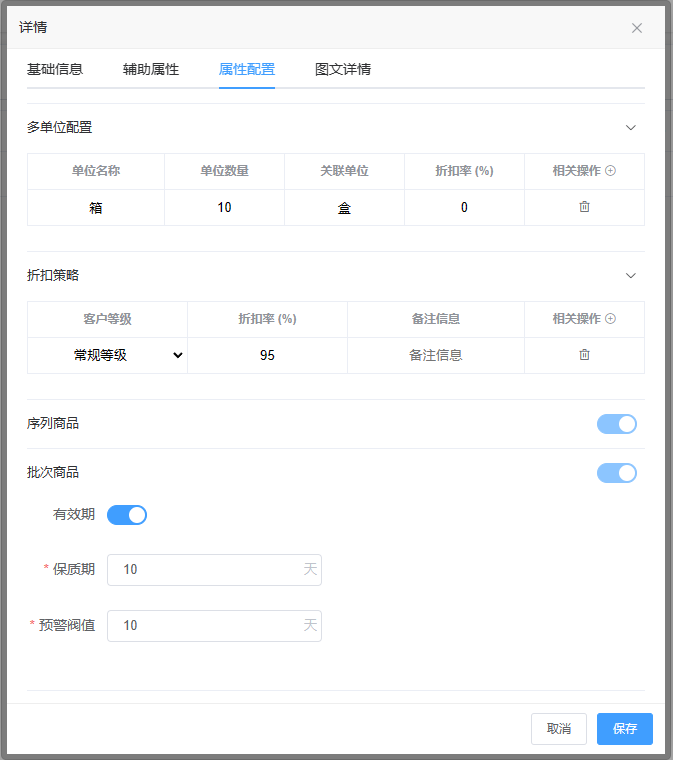Delete the 箱 unit row
Image resolution: width=673 pixels, height=760 pixels.
(x=585, y=207)
